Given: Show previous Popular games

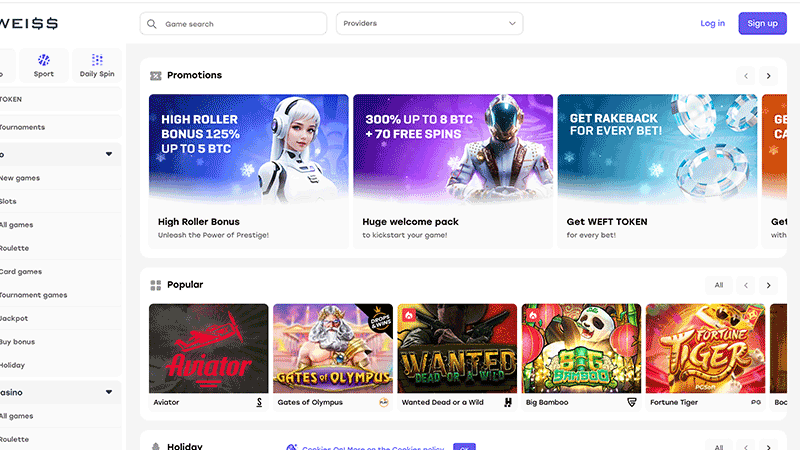Looking at the screenshot, I should 746,285.
